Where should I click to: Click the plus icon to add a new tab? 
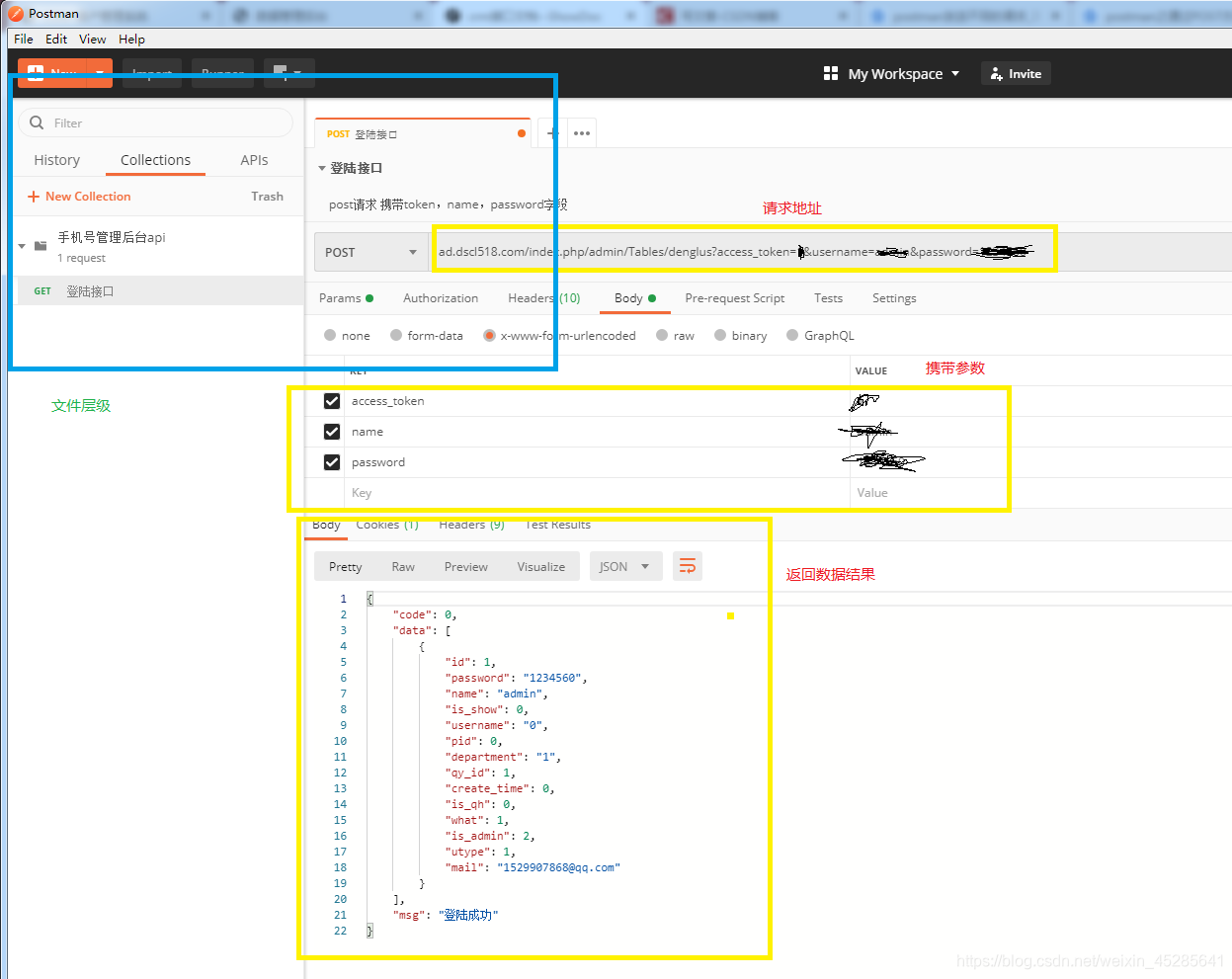point(552,133)
